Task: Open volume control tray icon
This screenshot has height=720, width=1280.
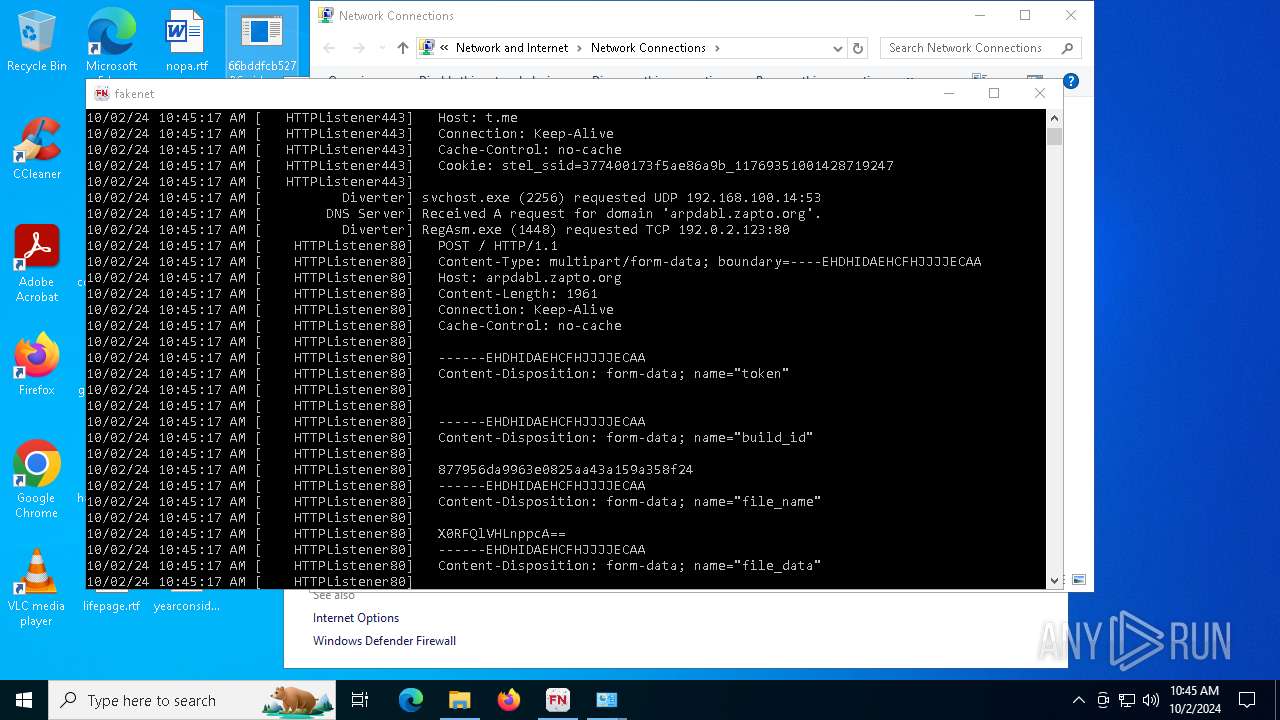Action: click(x=1151, y=700)
